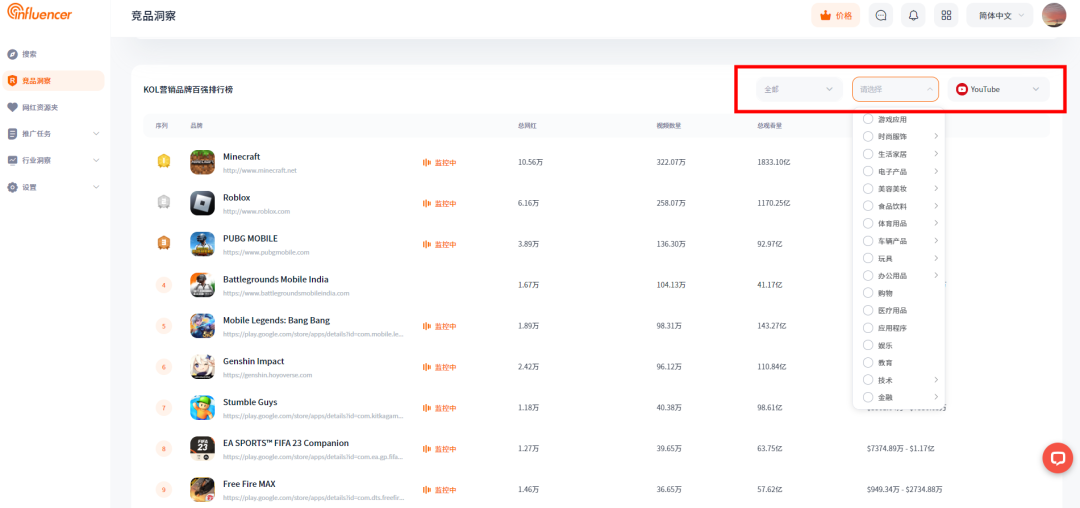Screen dimensions: 1080x508
Task: Click the Stumble Guys app icon
Action: click(202, 408)
